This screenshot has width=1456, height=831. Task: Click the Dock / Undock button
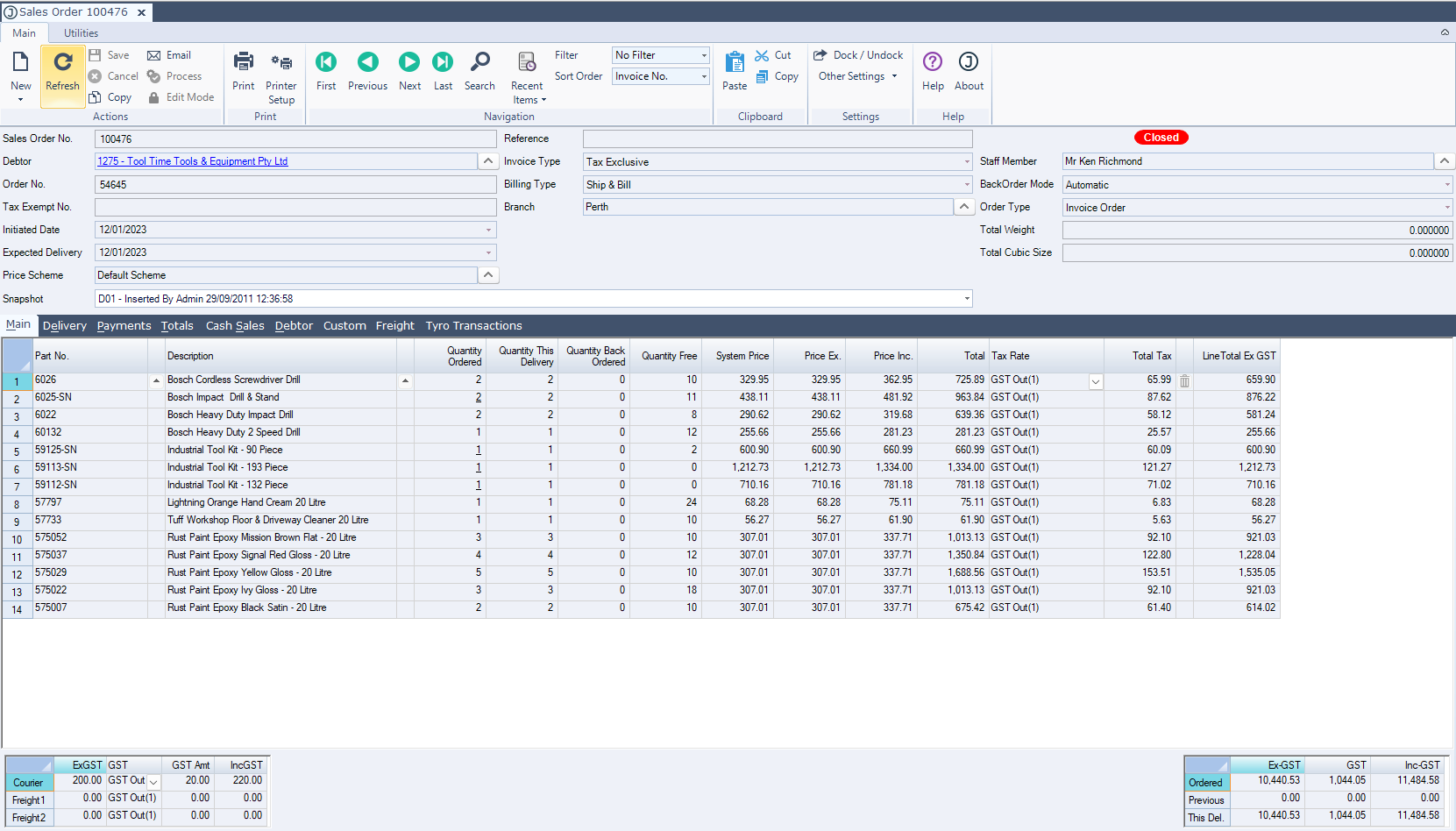click(x=858, y=55)
